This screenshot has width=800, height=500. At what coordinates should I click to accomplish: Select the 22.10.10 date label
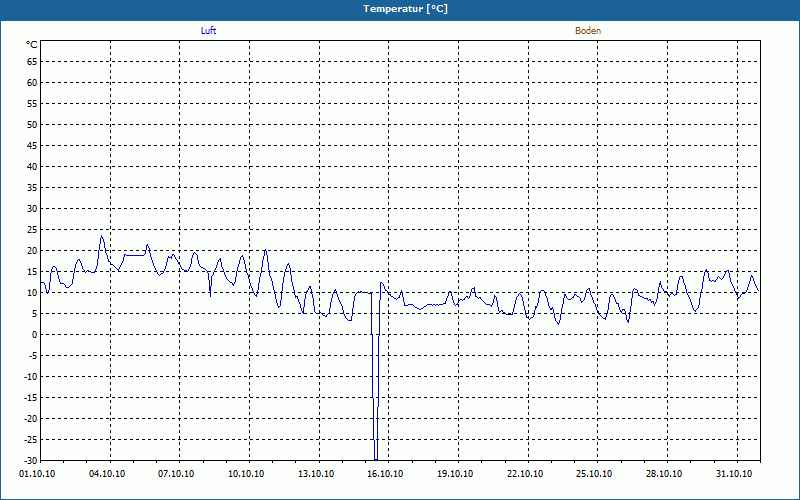coord(525,474)
